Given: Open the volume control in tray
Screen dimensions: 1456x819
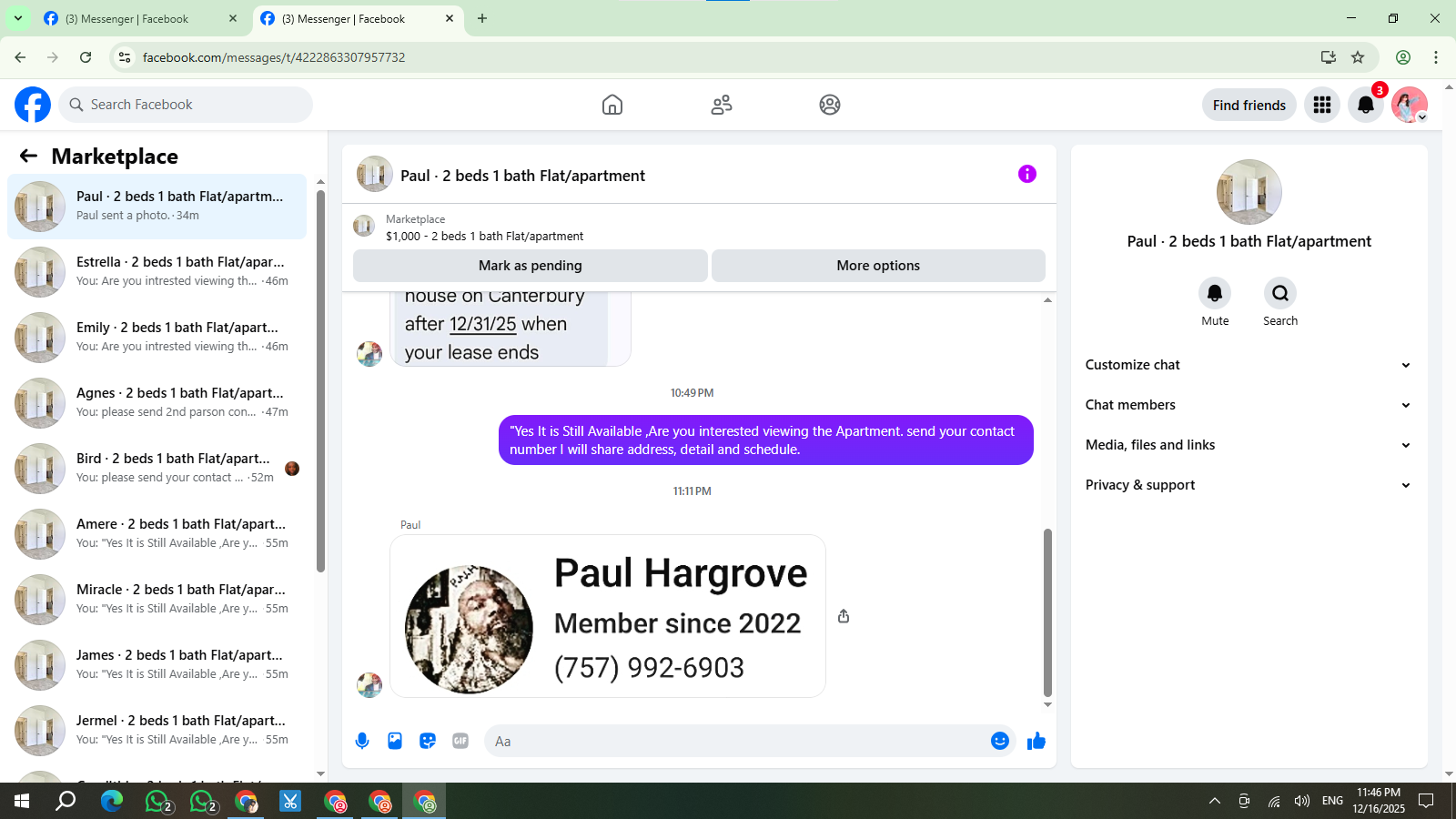Looking at the screenshot, I should point(1302,801).
